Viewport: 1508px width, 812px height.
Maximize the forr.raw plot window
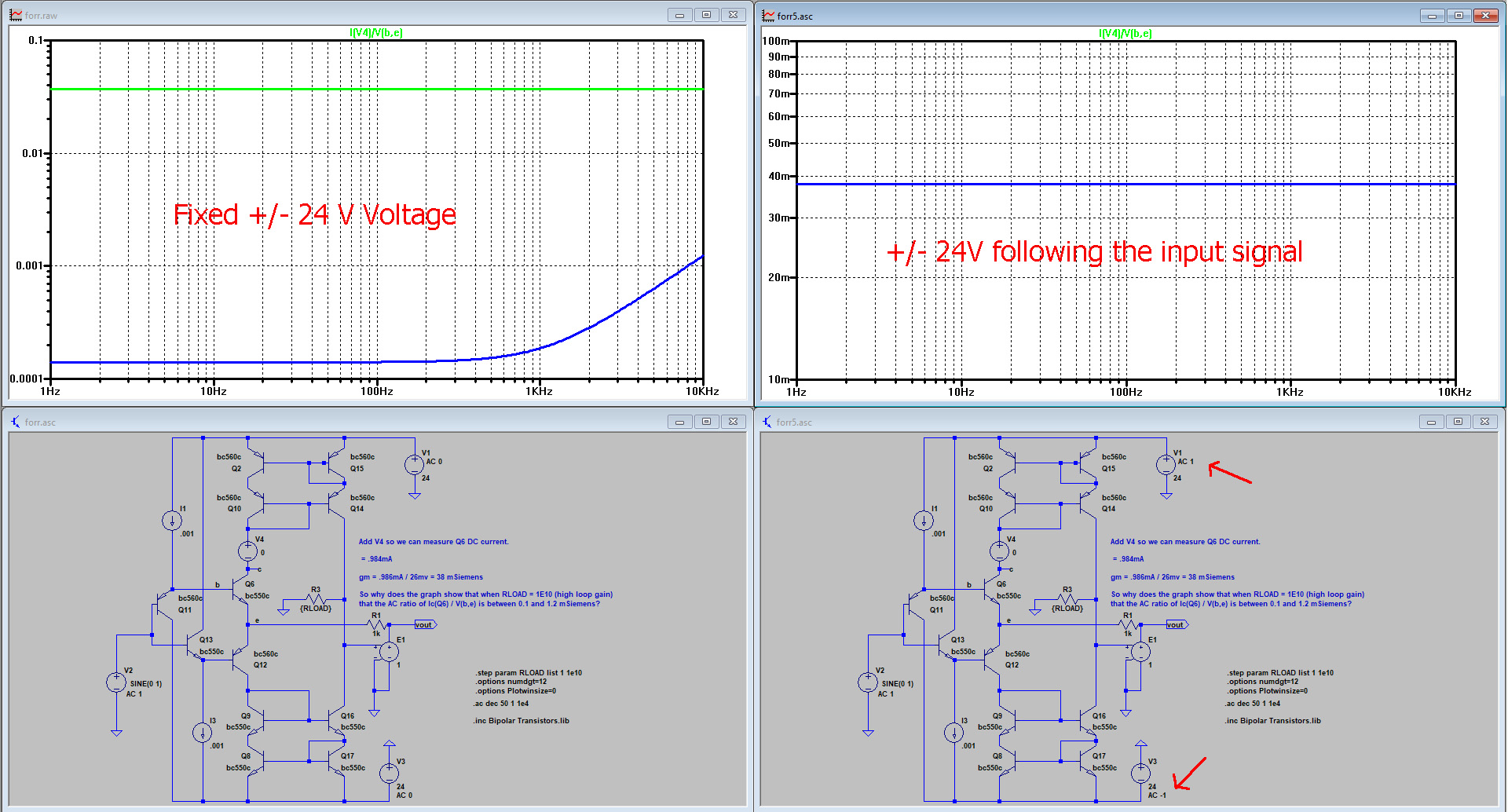point(706,15)
